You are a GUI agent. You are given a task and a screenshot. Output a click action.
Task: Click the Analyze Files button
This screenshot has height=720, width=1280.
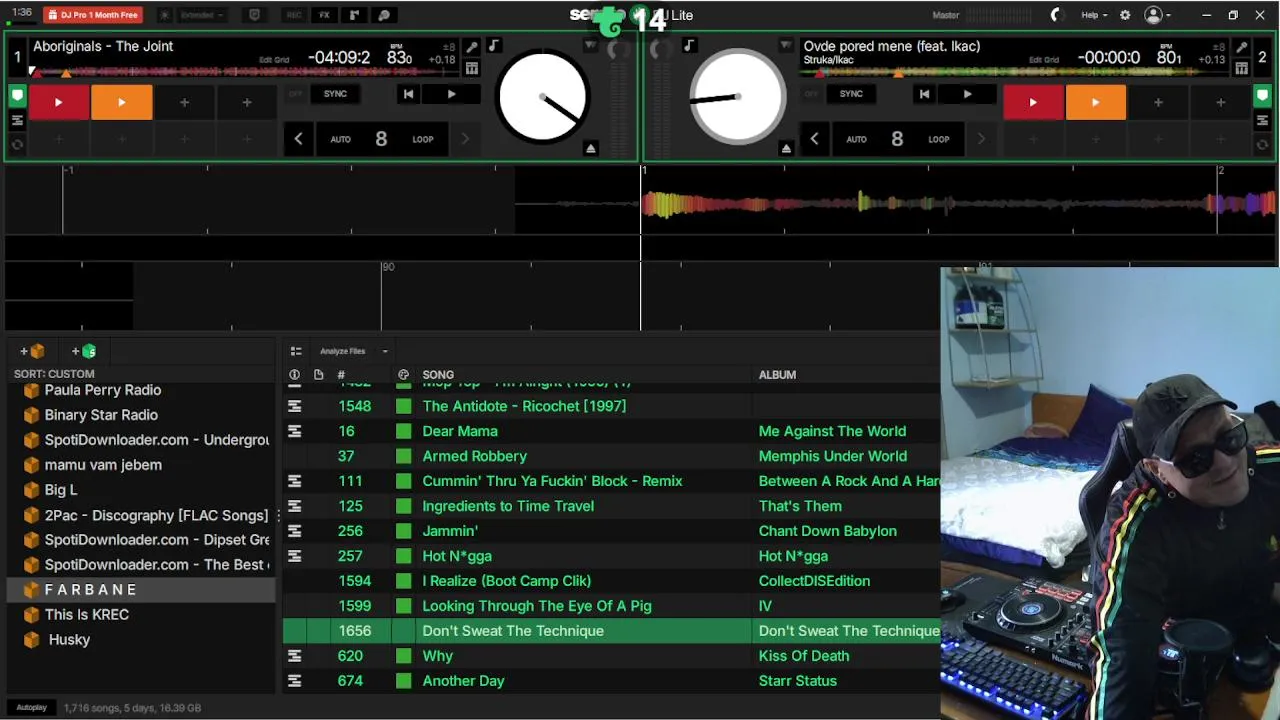pyautogui.click(x=342, y=351)
